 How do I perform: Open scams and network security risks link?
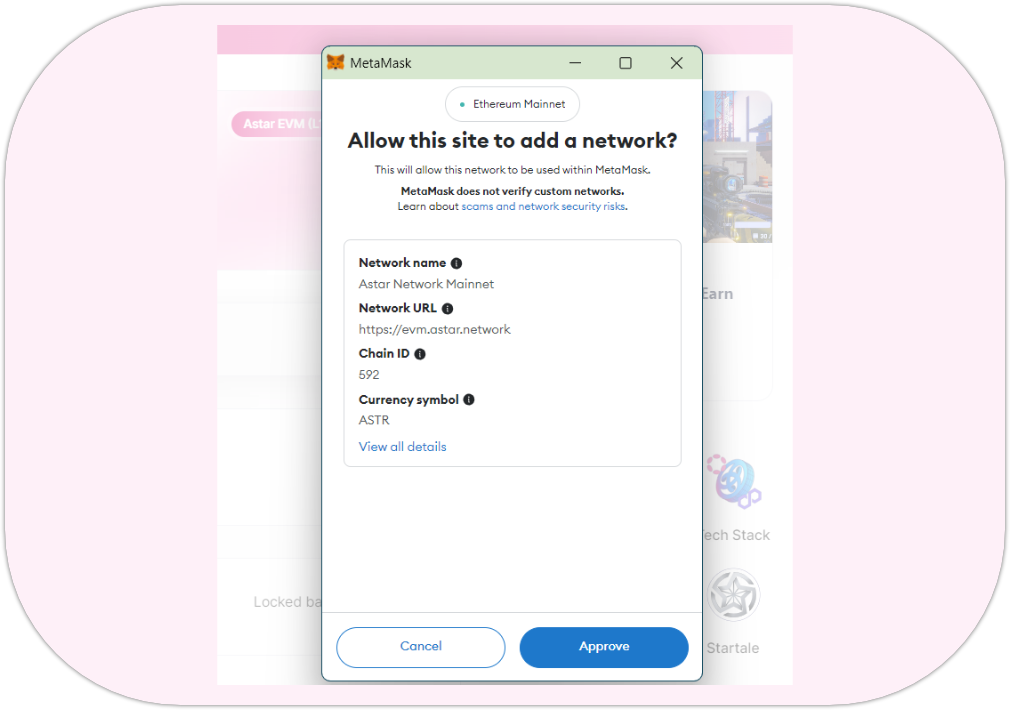[543, 207]
